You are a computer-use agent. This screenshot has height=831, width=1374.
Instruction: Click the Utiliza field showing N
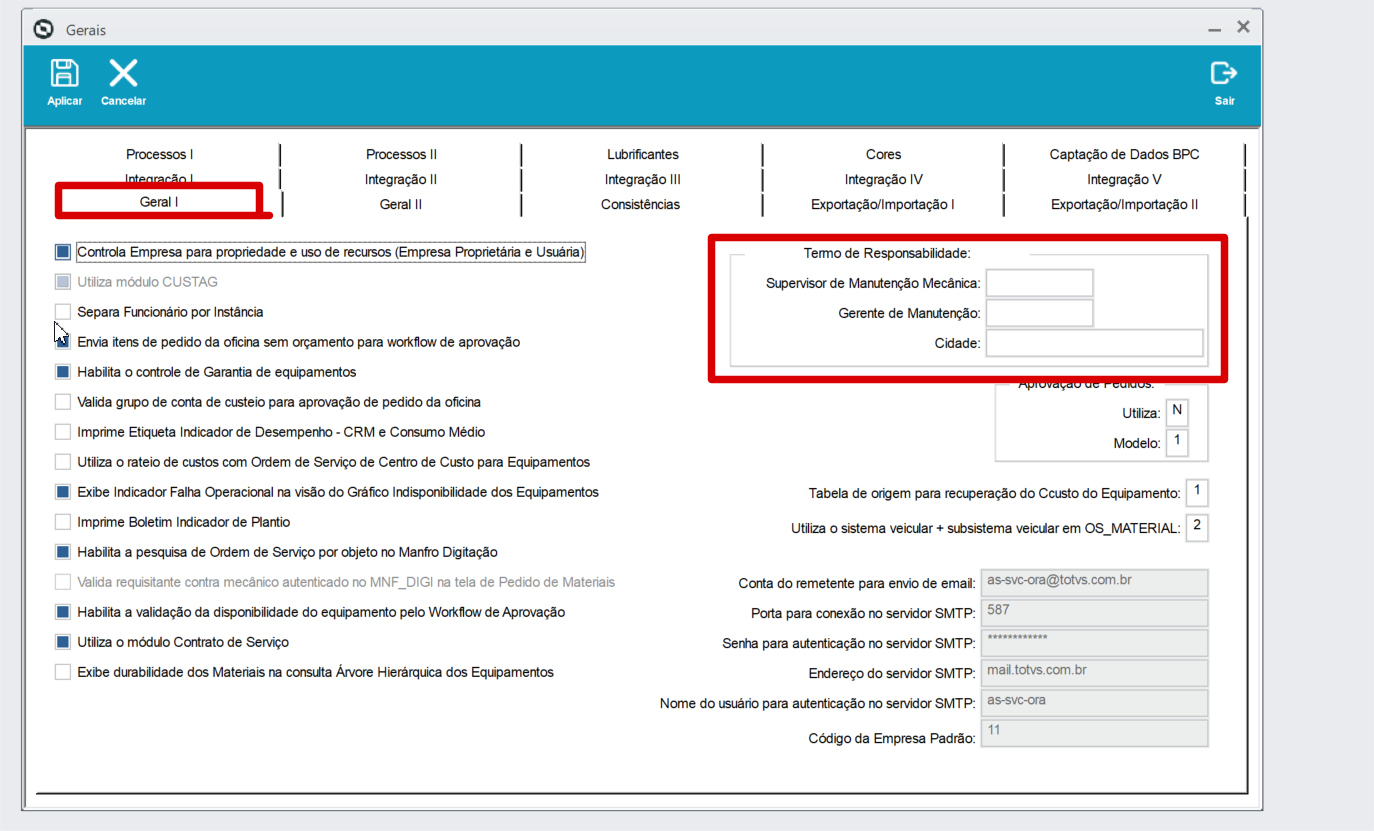[x=1177, y=412]
